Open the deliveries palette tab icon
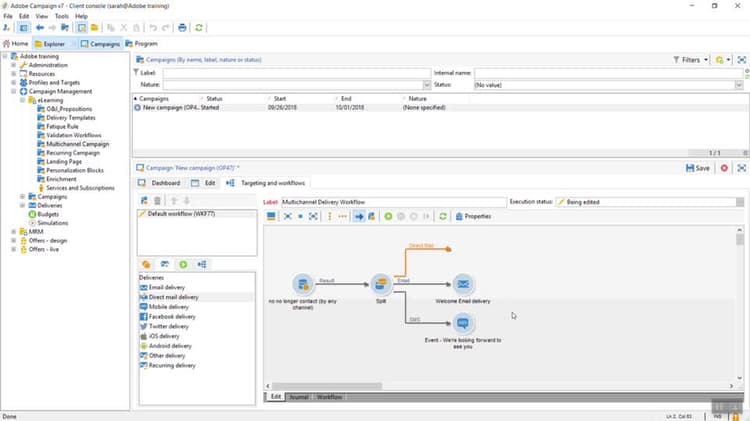 [165, 265]
